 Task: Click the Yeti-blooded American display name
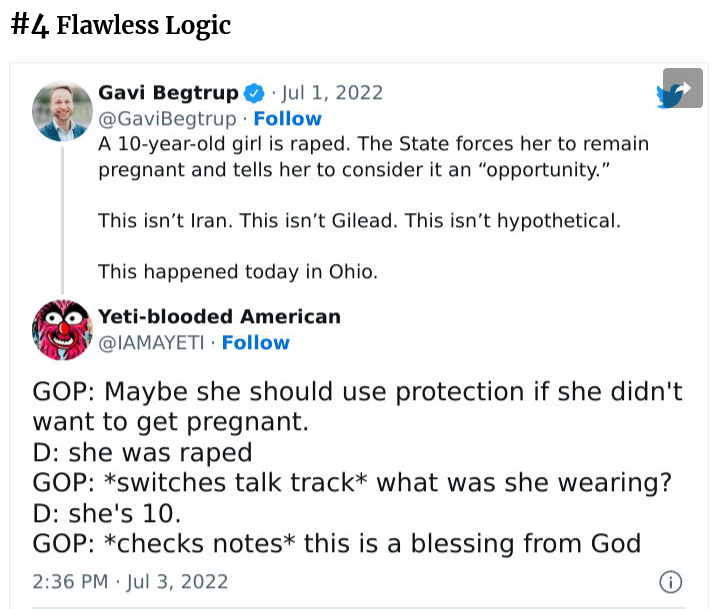[x=219, y=316]
